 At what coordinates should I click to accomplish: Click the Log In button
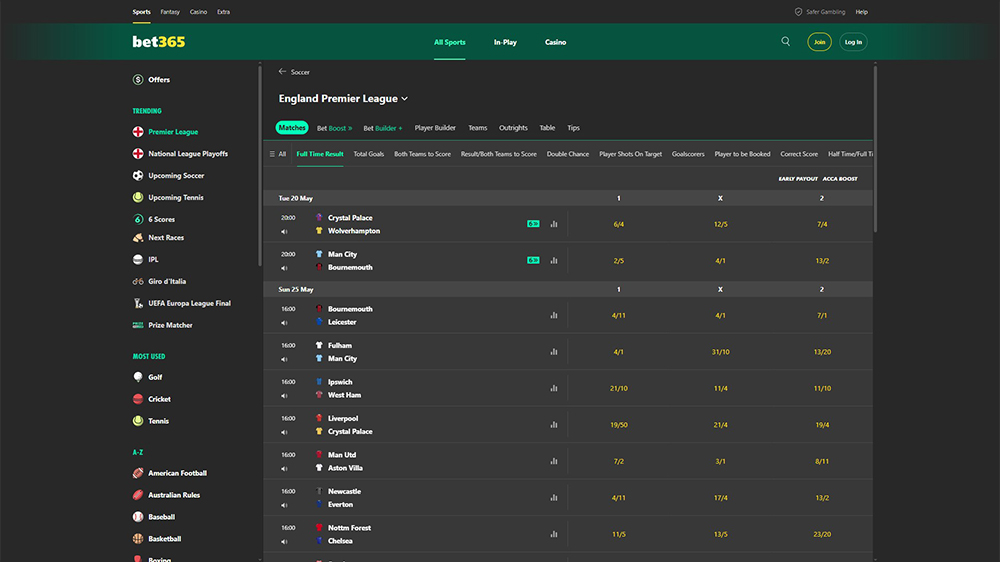tap(853, 42)
